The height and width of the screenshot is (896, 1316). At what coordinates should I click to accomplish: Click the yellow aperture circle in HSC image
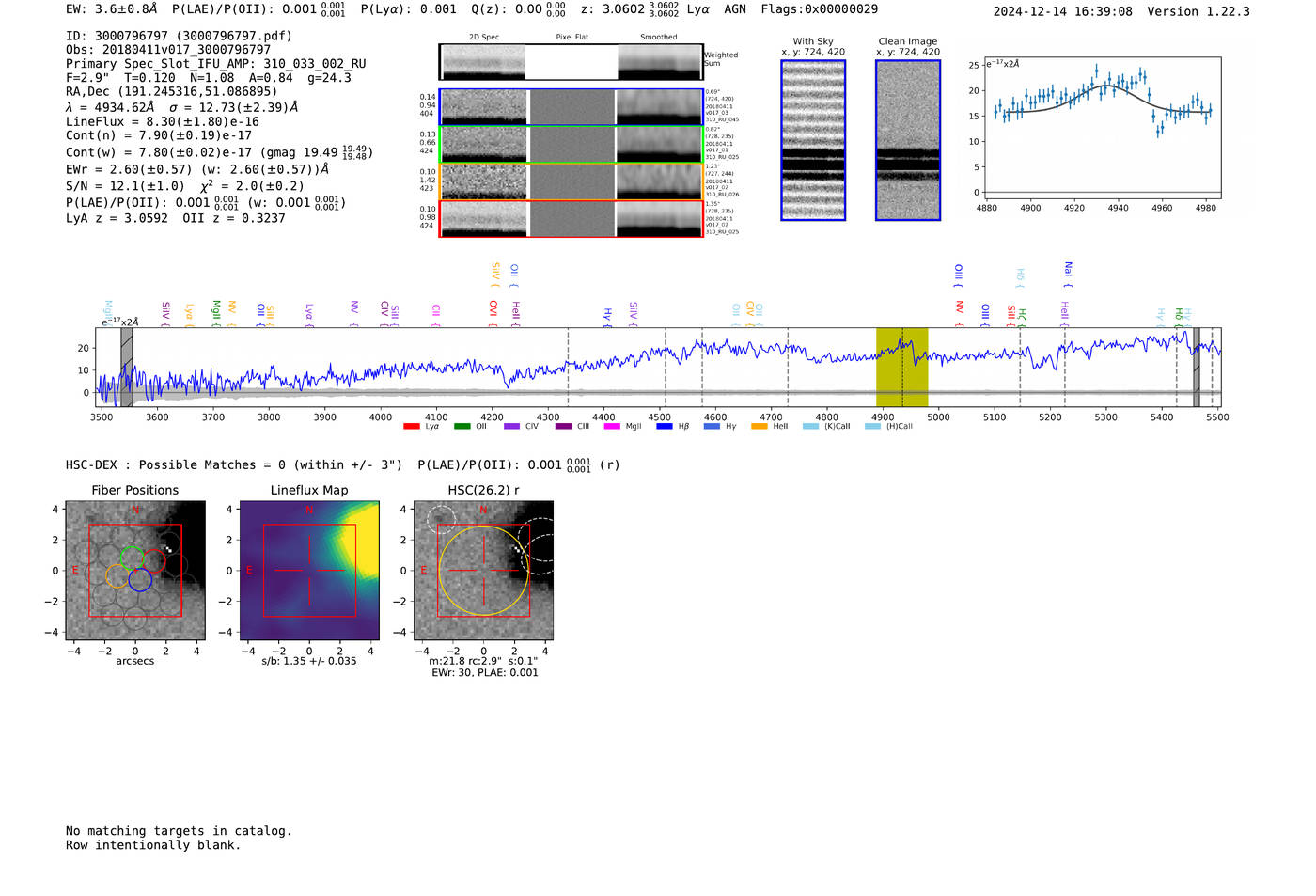tap(483, 571)
